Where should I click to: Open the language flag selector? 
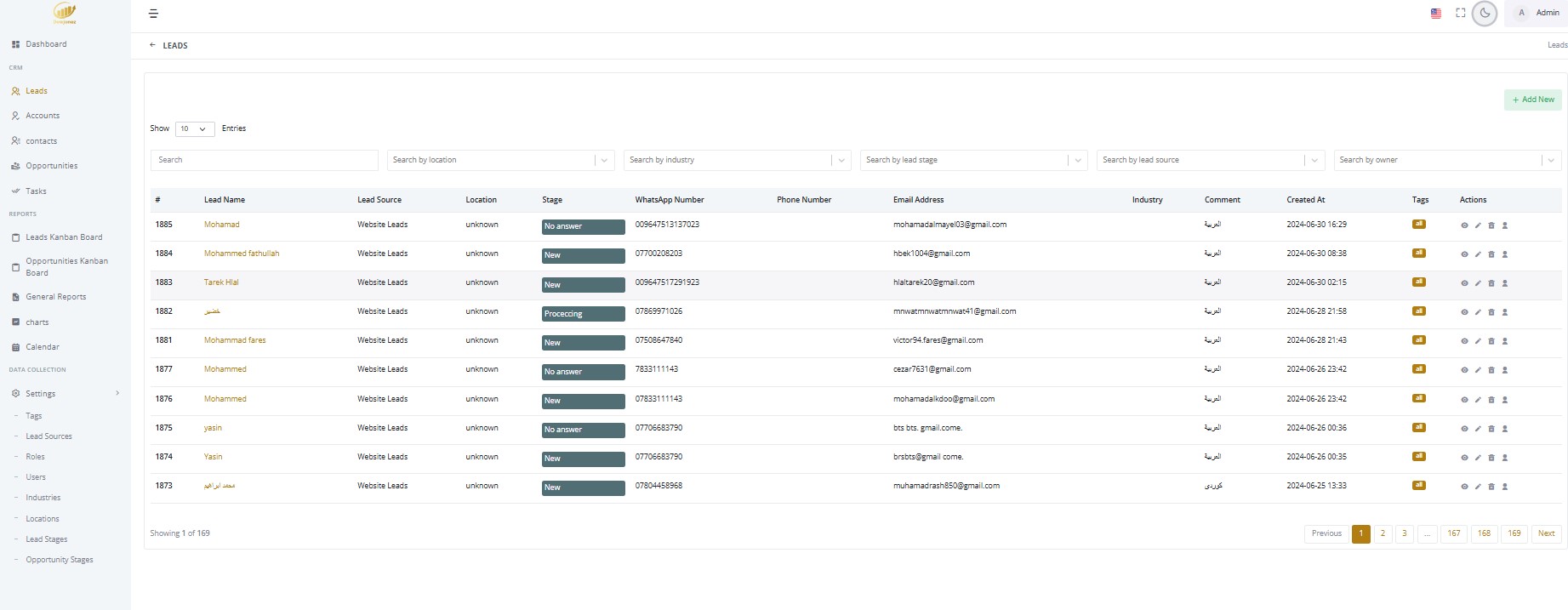[1436, 14]
